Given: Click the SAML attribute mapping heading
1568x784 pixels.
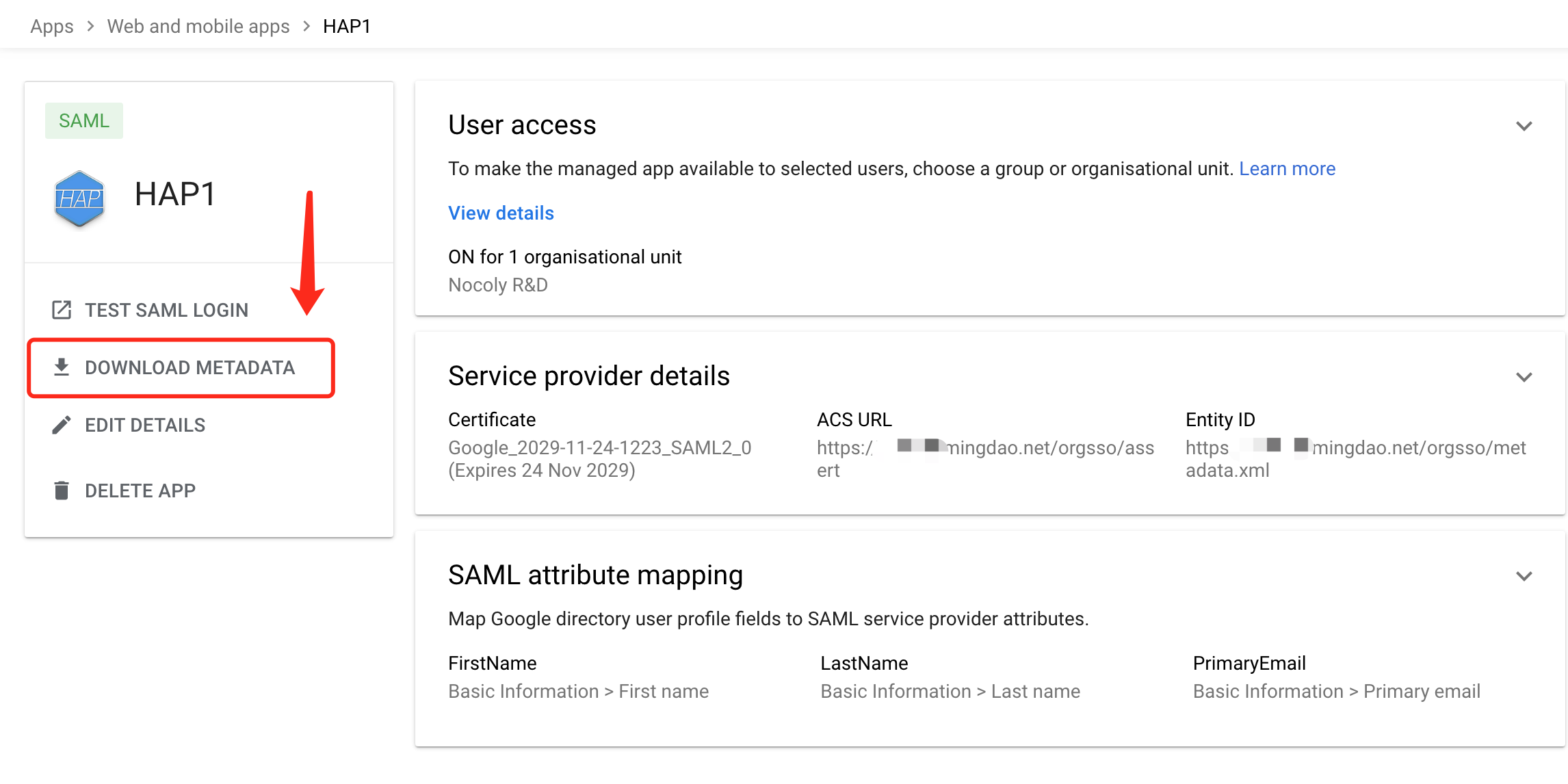Looking at the screenshot, I should point(595,575).
